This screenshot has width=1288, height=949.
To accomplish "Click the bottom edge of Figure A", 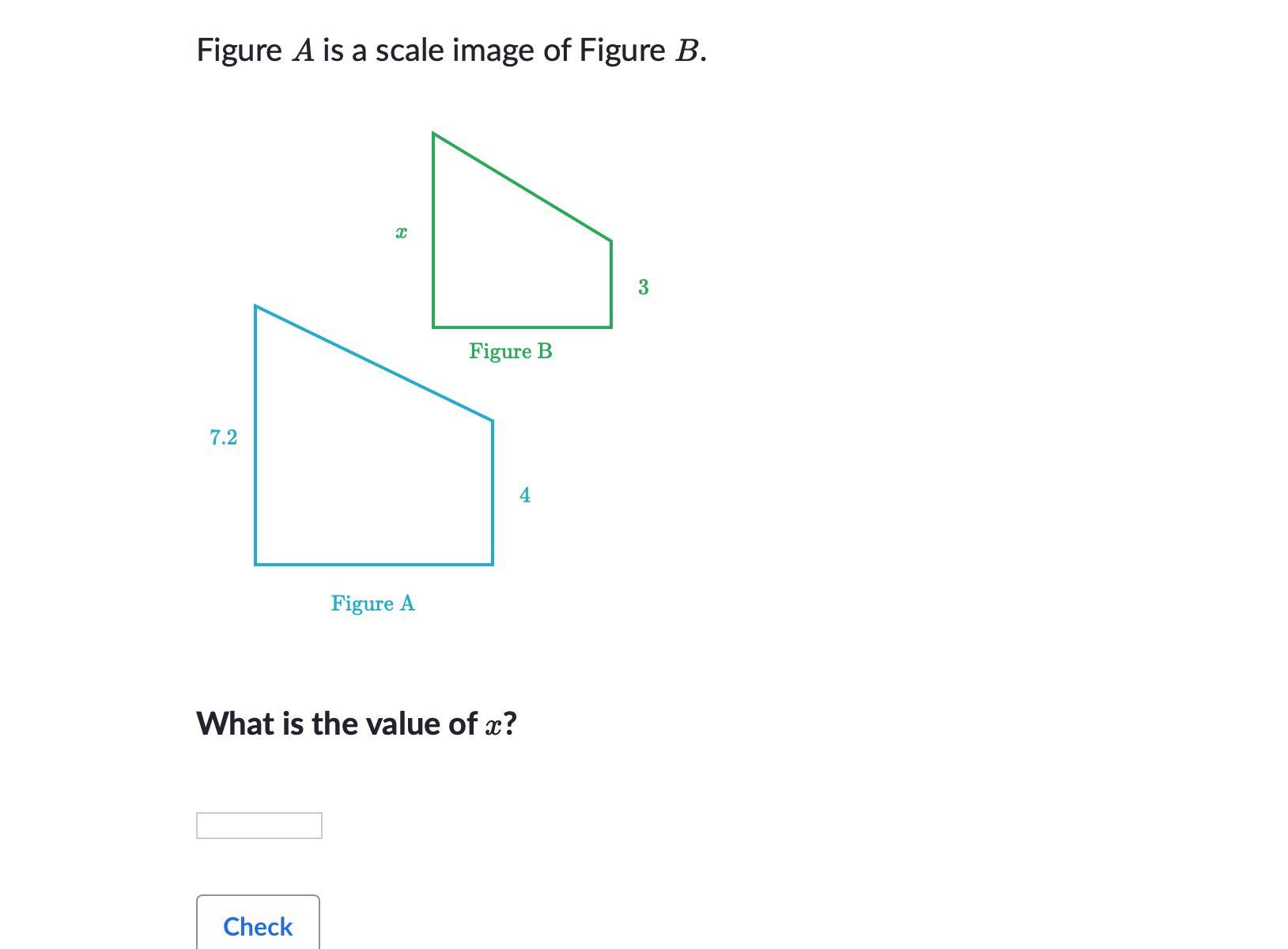I will click(373, 564).
